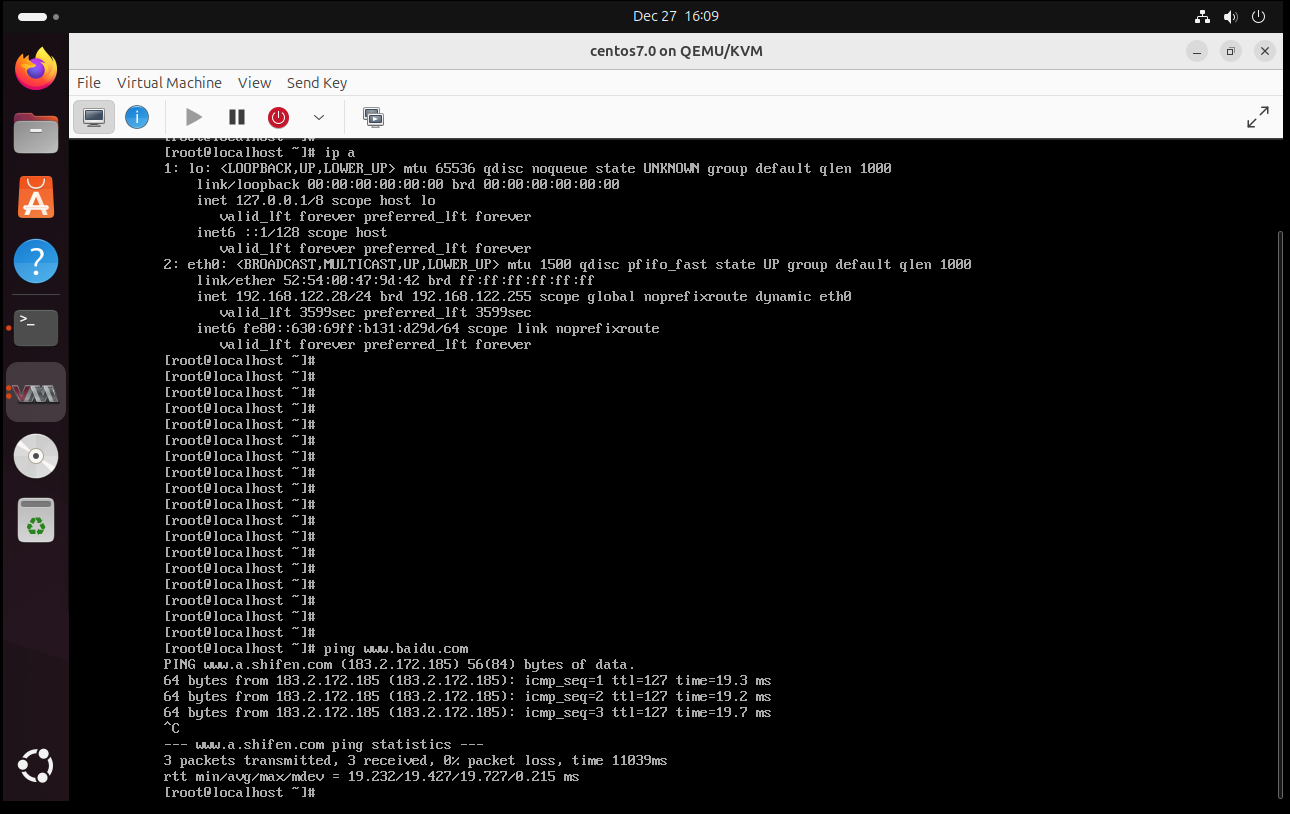The image size is (1290, 814).
Task: Open the disc drive dock icon
Action: tap(36, 456)
